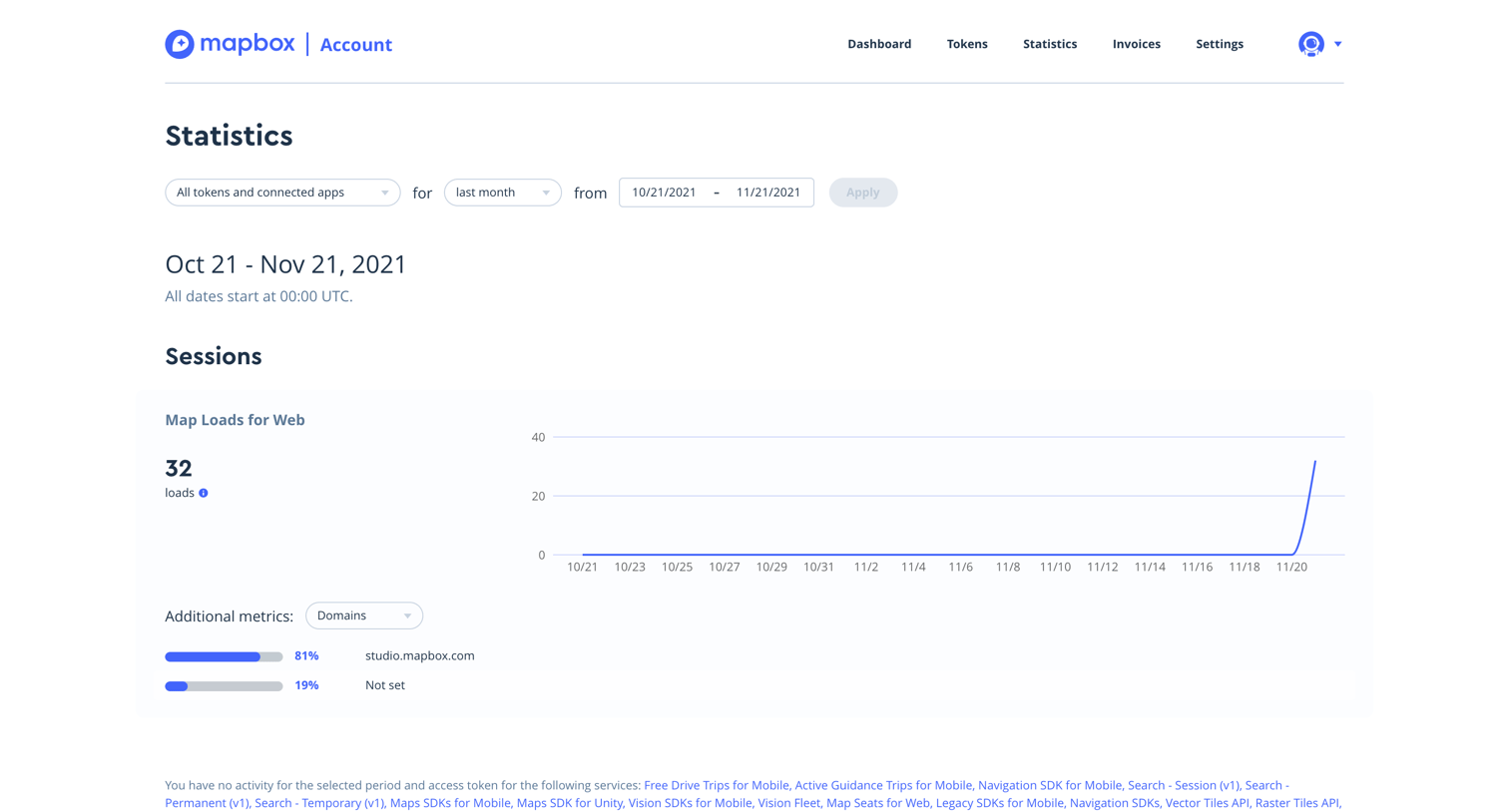Open the last month period dropdown

tap(503, 193)
